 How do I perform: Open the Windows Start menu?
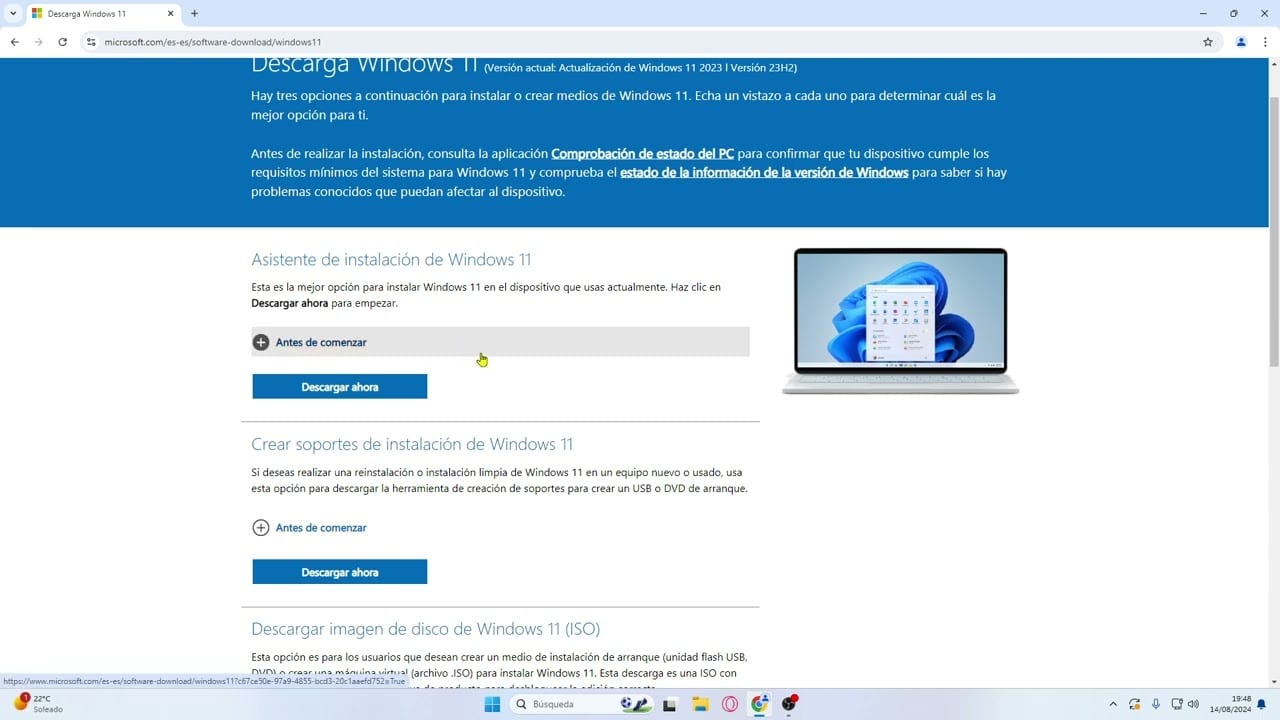point(492,704)
